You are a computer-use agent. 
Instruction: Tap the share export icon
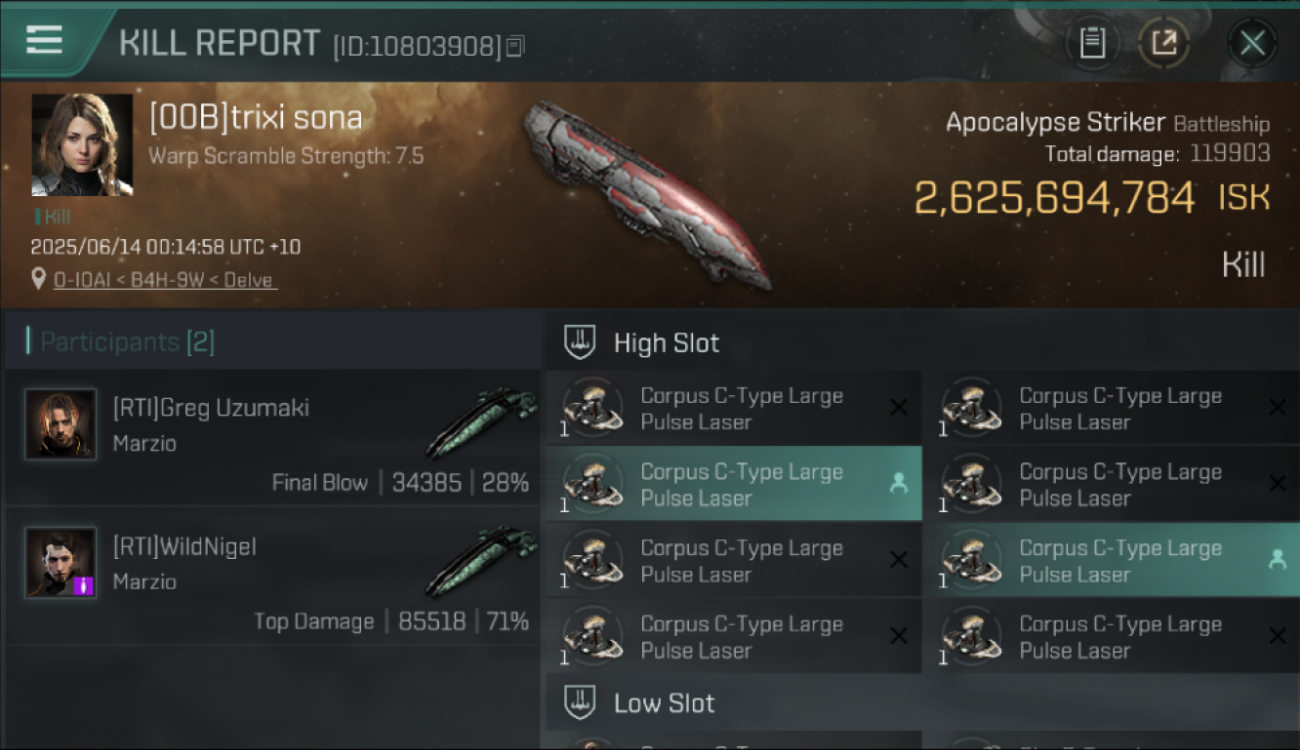pyautogui.click(x=1164, y=43)
